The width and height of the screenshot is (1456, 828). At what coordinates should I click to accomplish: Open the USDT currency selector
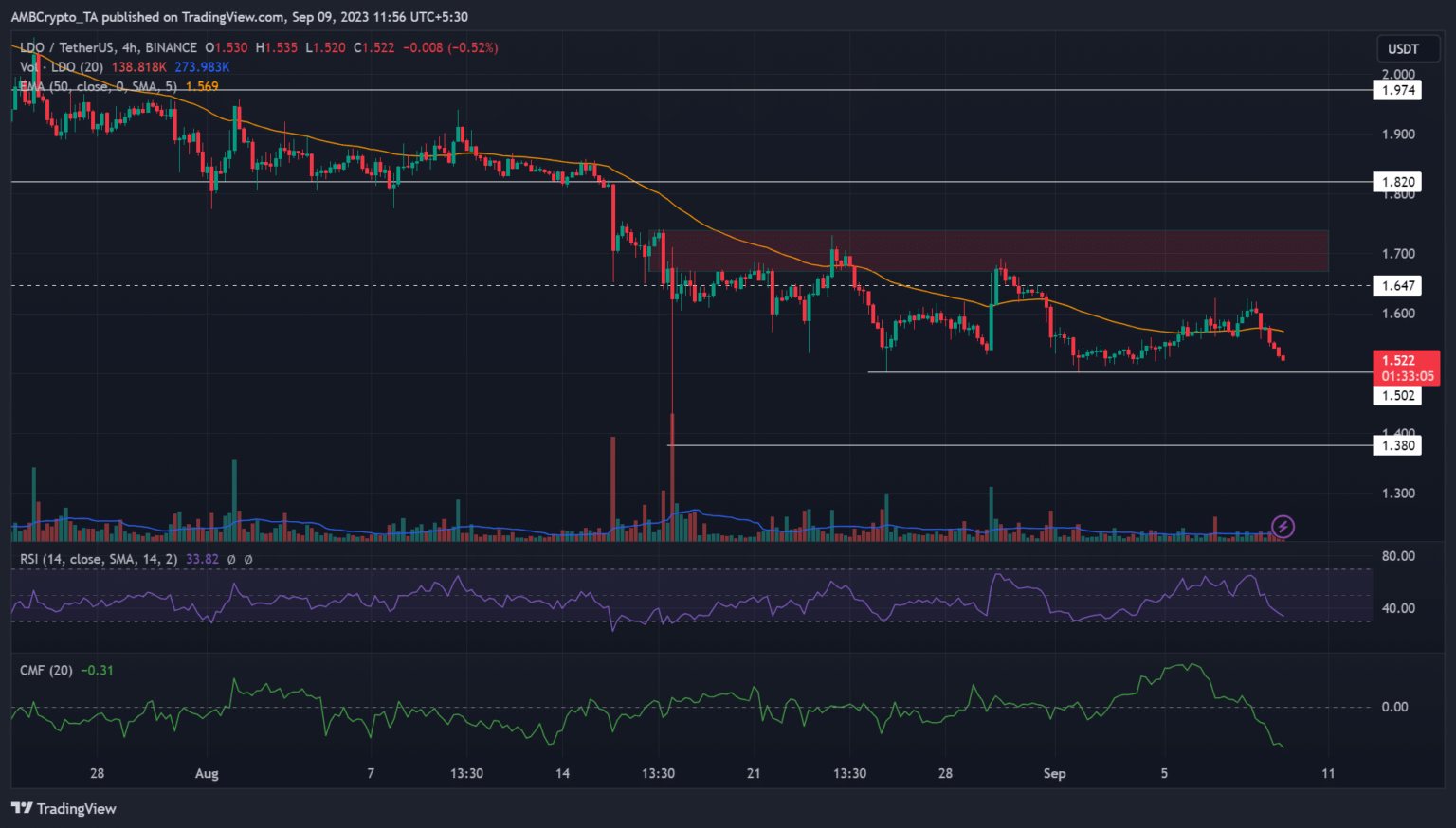point(1403,49)
